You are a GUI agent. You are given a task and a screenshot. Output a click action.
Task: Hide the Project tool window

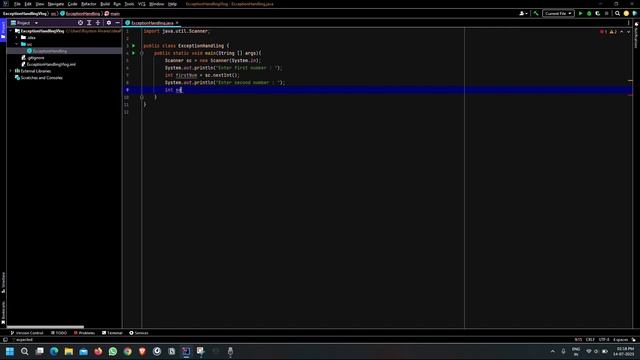point(118,23)
